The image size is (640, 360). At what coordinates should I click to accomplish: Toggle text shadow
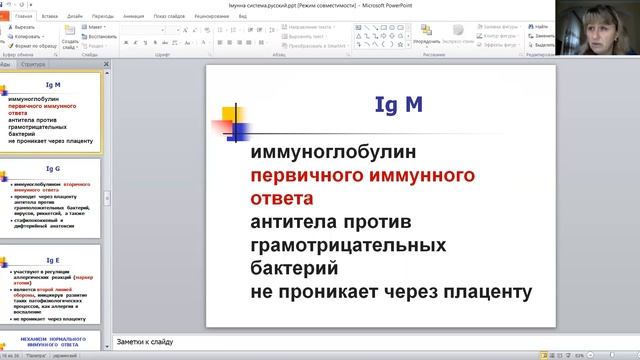[x=155, y=42]
